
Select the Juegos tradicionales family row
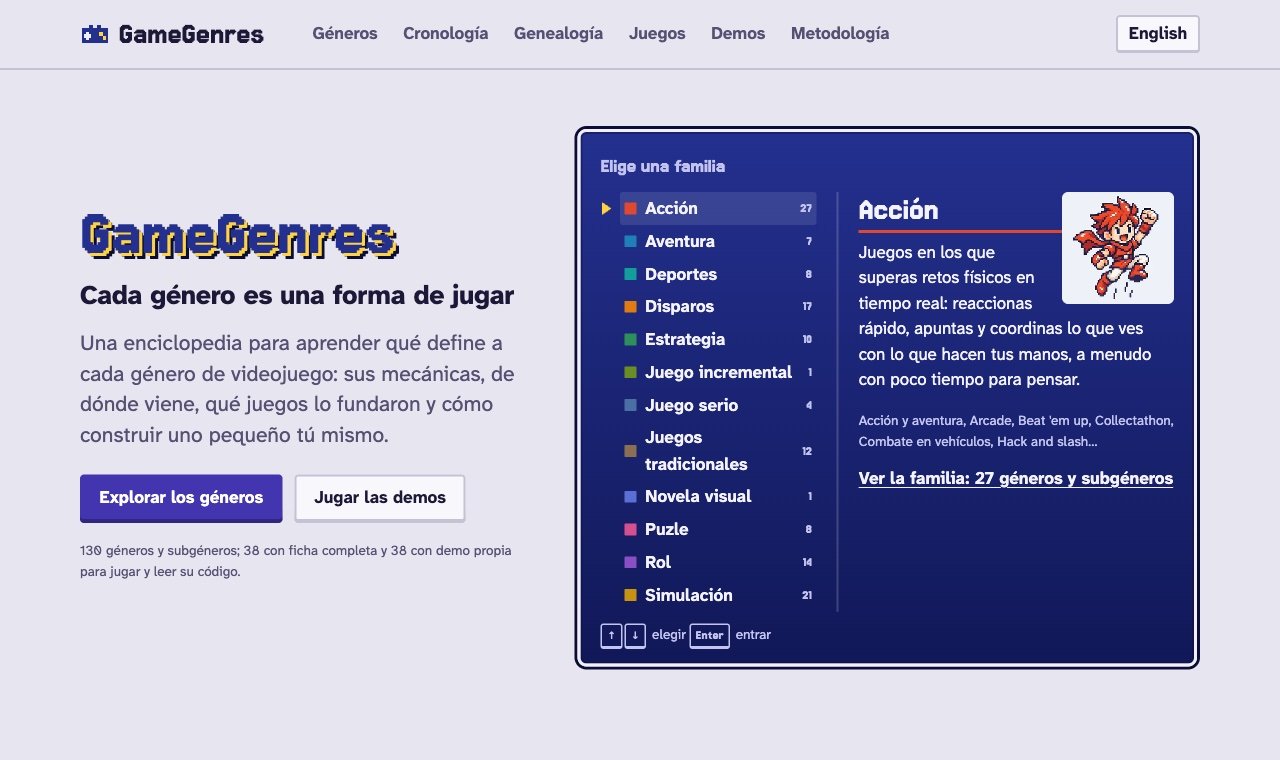718,451
